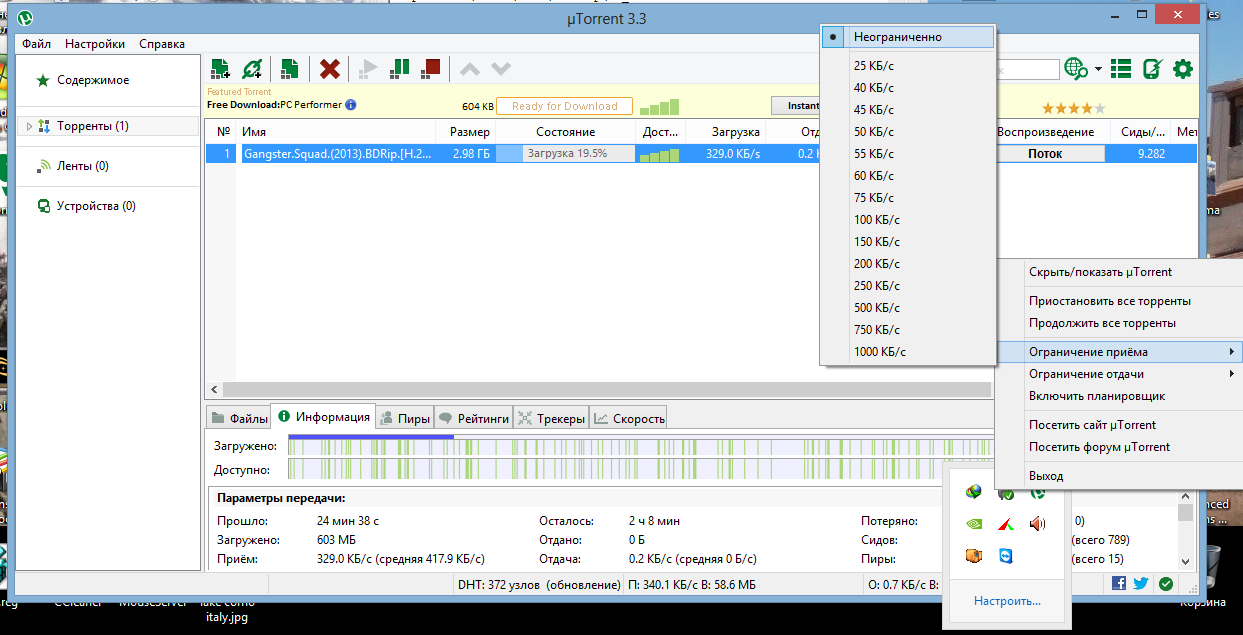Image resolution: width=1243 pixels, height=635 pixels.
Task: Click the Ready for Download button
Action: pyautogui.click(x=564, y=106)
